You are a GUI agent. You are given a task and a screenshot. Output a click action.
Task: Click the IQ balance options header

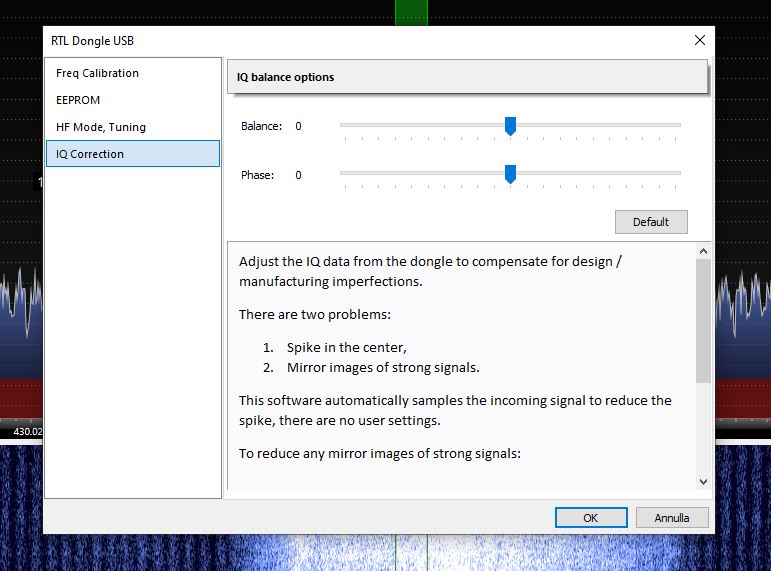click(468, 77)
